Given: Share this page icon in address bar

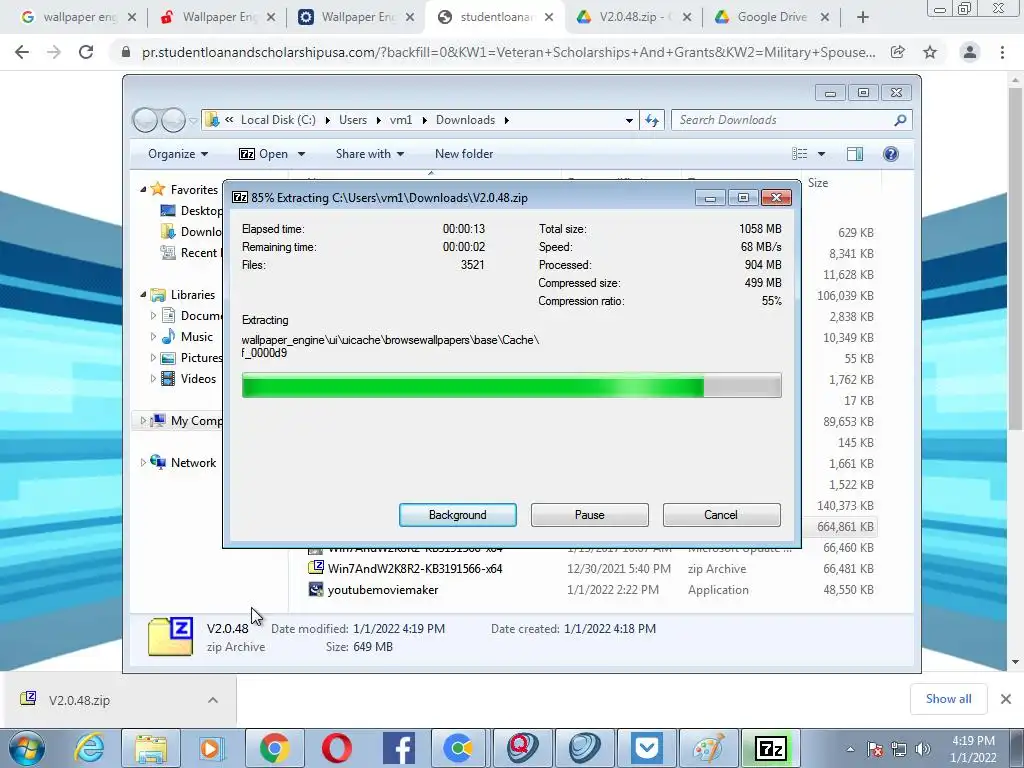Looking at the screenshot, I should (x=898, y=52).
